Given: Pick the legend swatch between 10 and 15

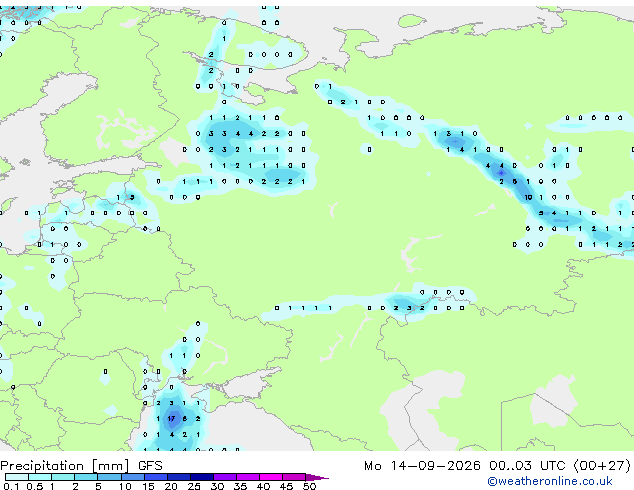Looking at the screenshot, I should [132, 477].
